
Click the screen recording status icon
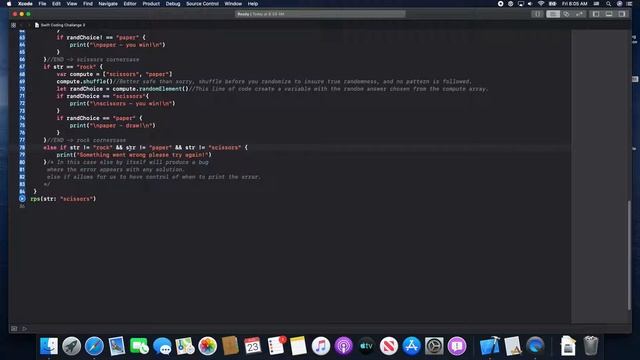click(x=500, y=4)
